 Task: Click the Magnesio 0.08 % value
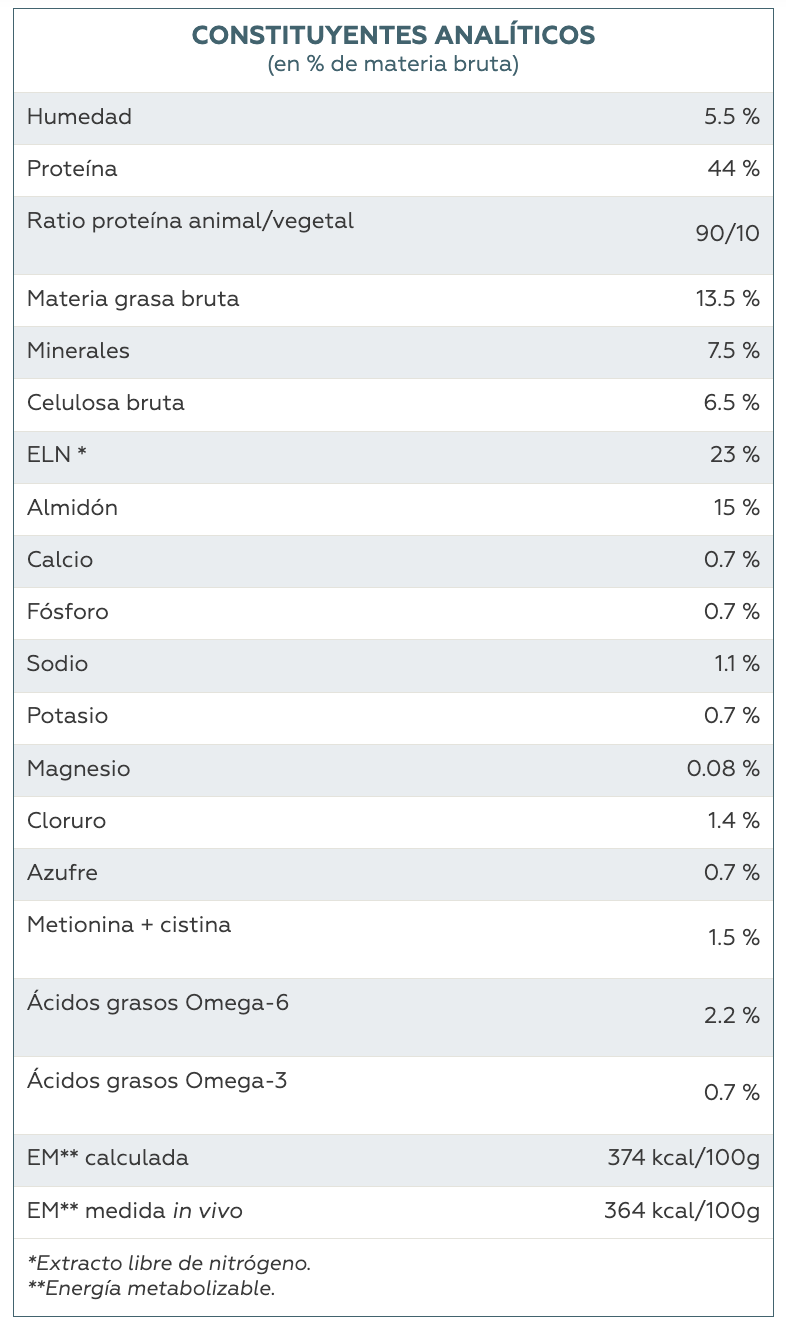[x=723, y=769]
